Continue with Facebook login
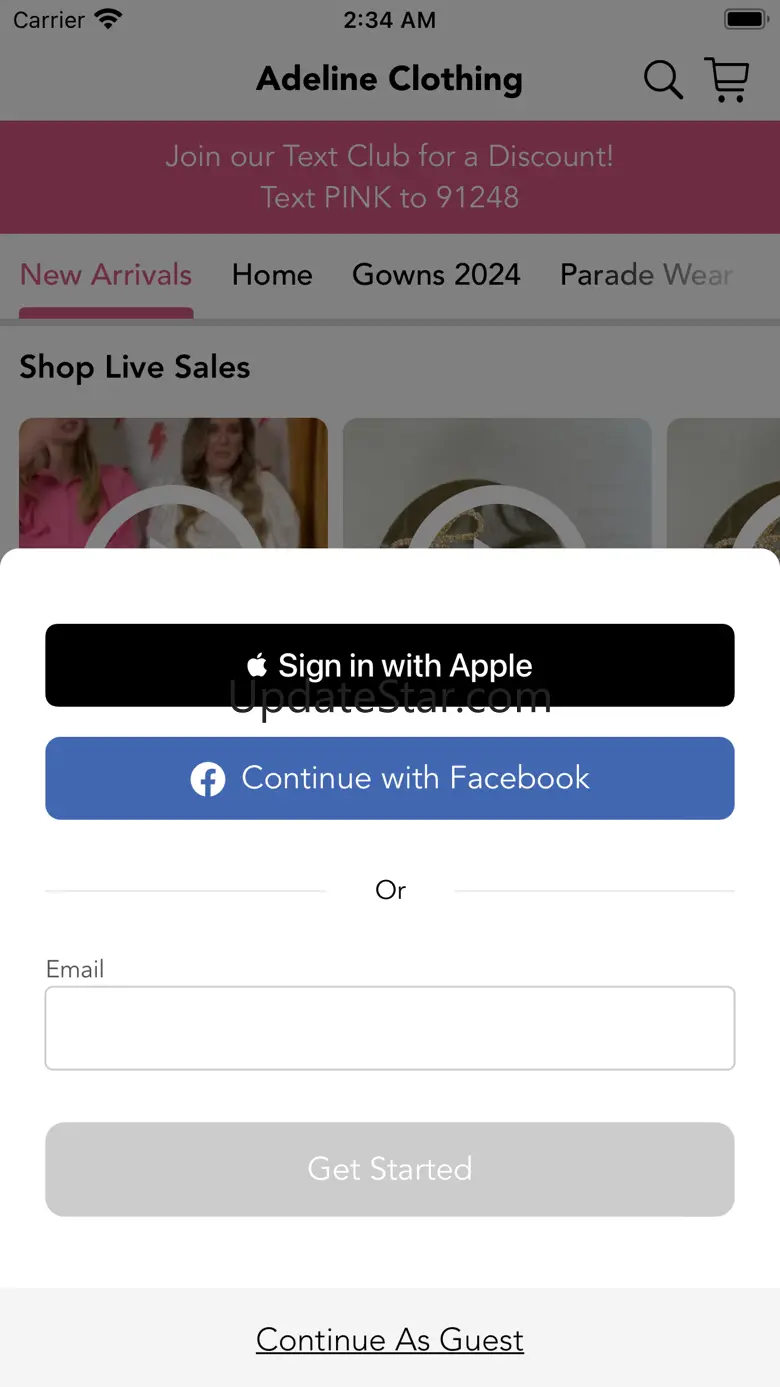This screenshot has height=1387, width=780. point(390,778)
